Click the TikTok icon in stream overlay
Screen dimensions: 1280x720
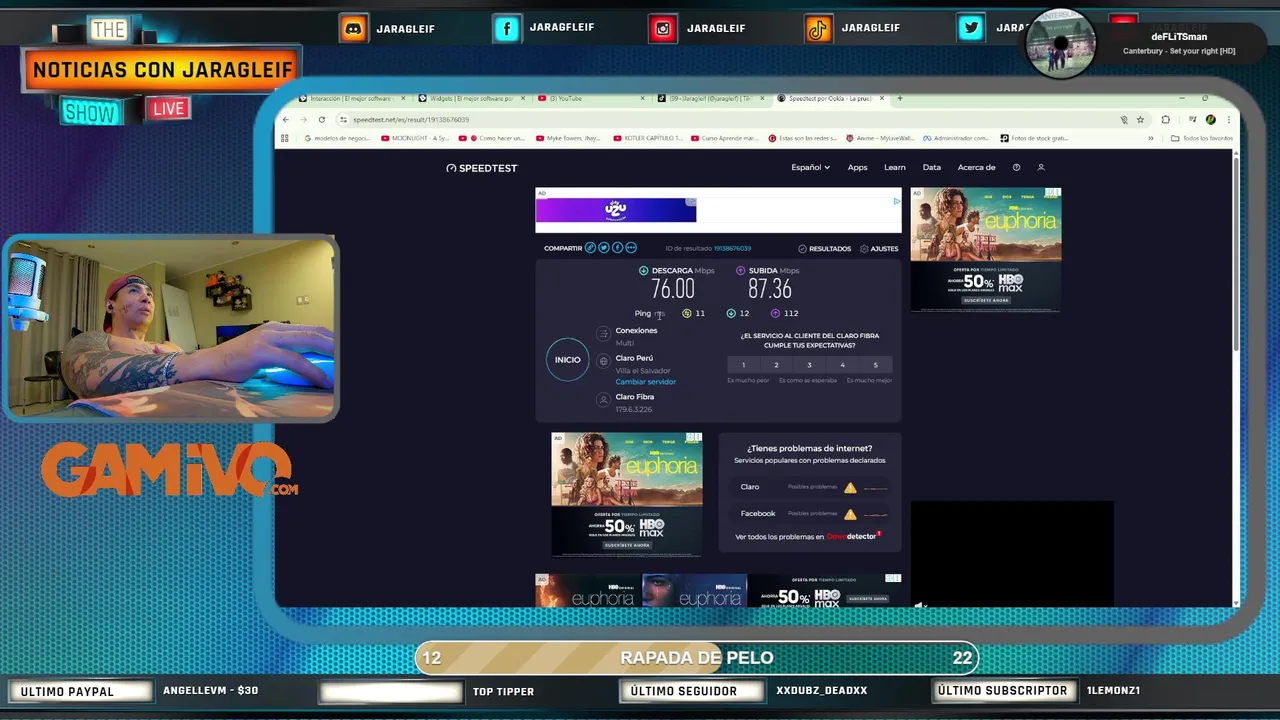(818, 29)
